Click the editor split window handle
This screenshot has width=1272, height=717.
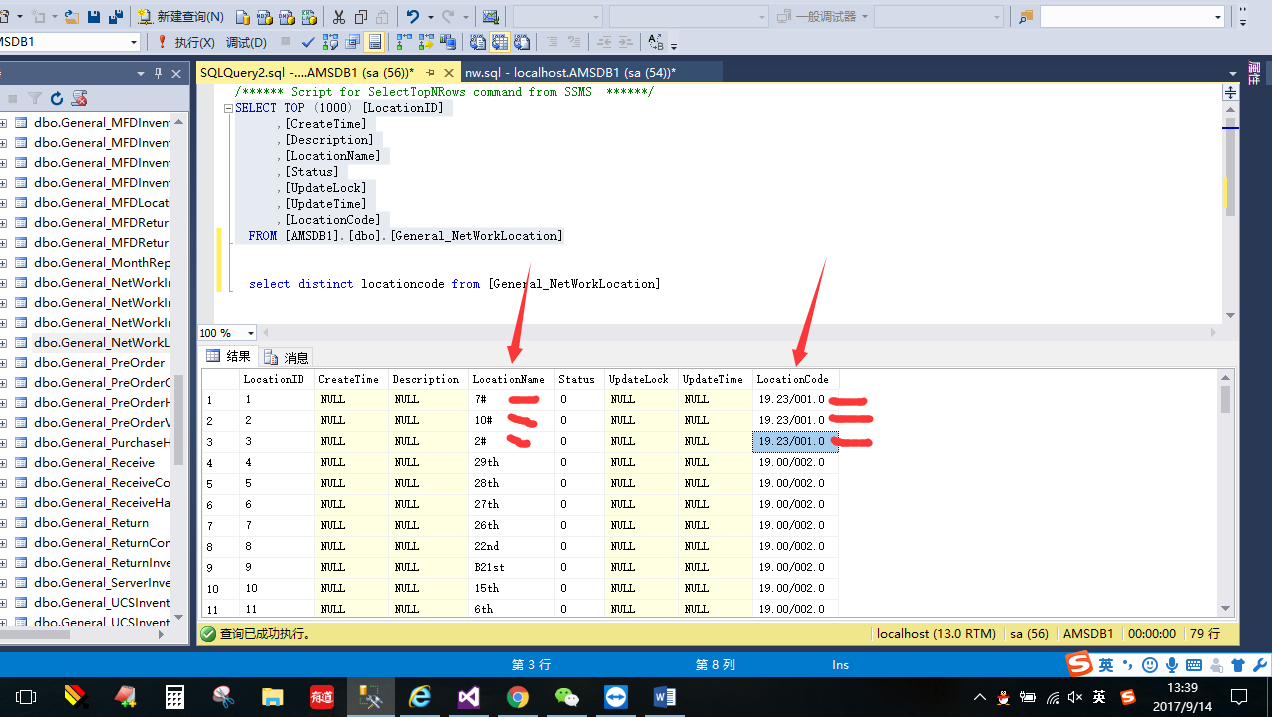pos(1230,91)
